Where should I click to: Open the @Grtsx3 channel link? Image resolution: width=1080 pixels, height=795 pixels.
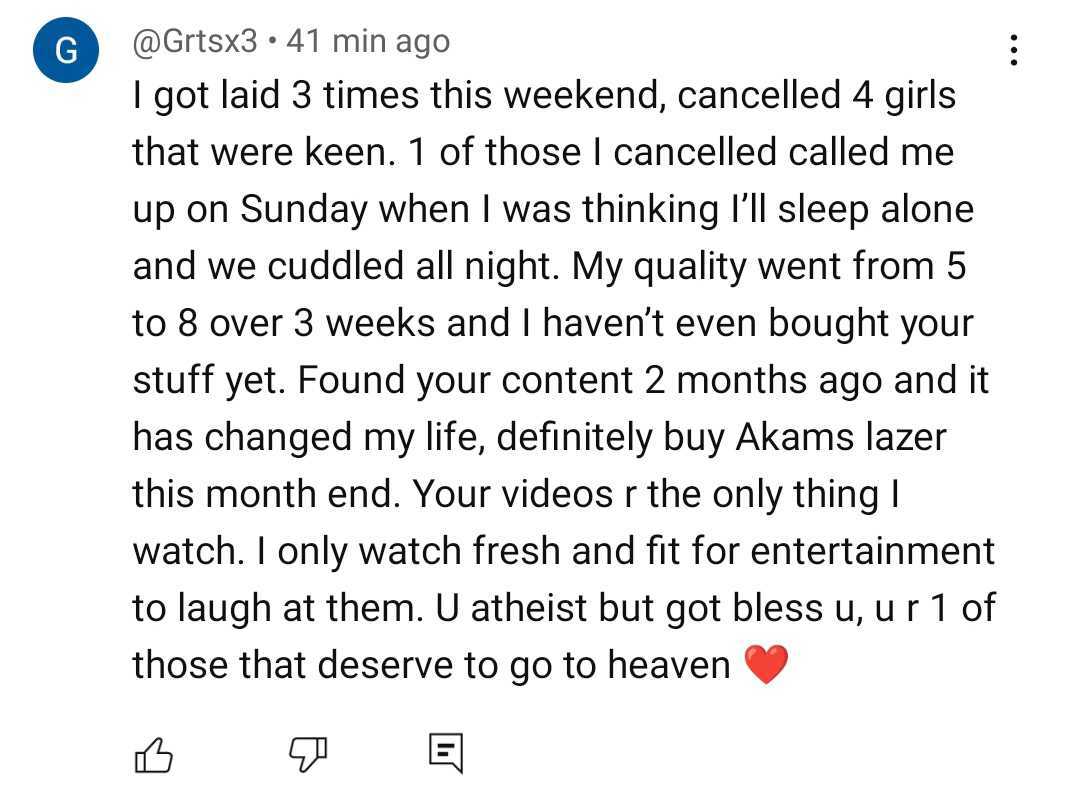click(195, 41)
